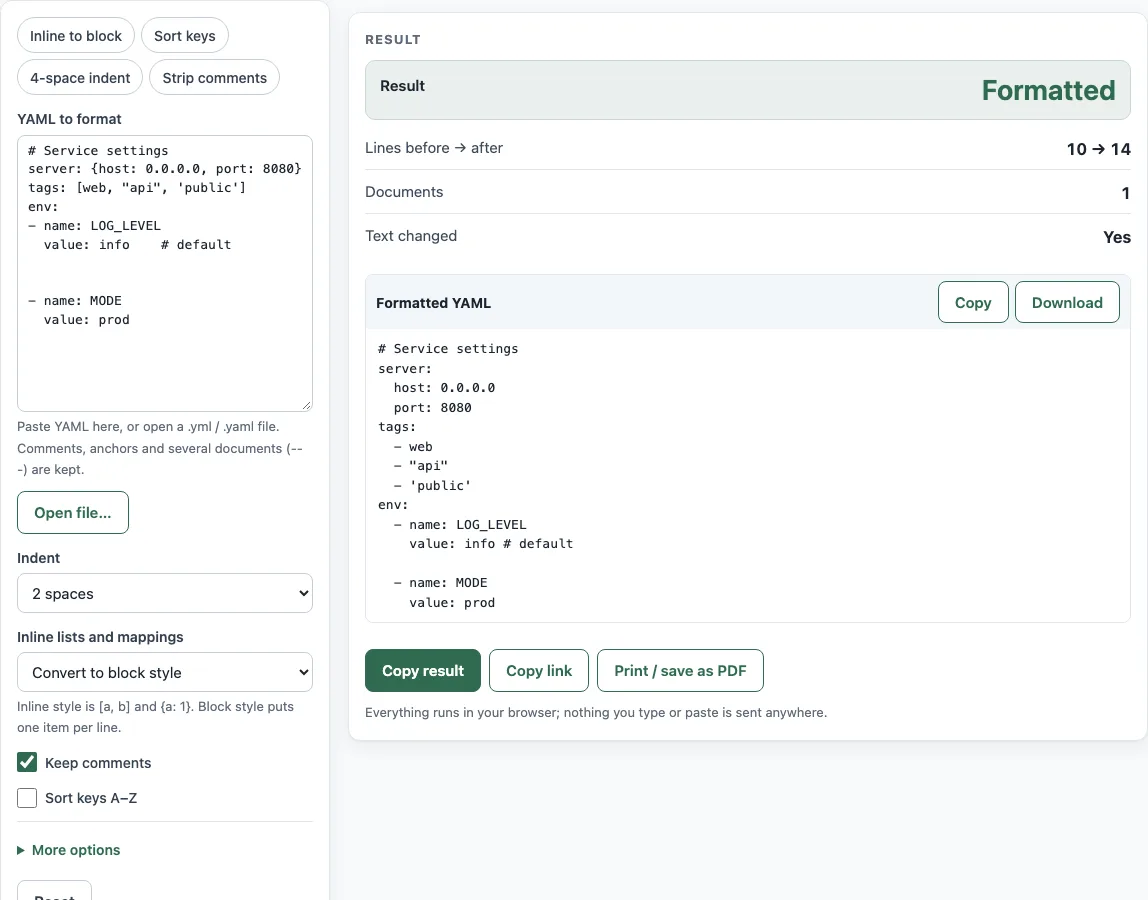
Task: Click the "- 'public'" list item output
Action: (433, 486)
